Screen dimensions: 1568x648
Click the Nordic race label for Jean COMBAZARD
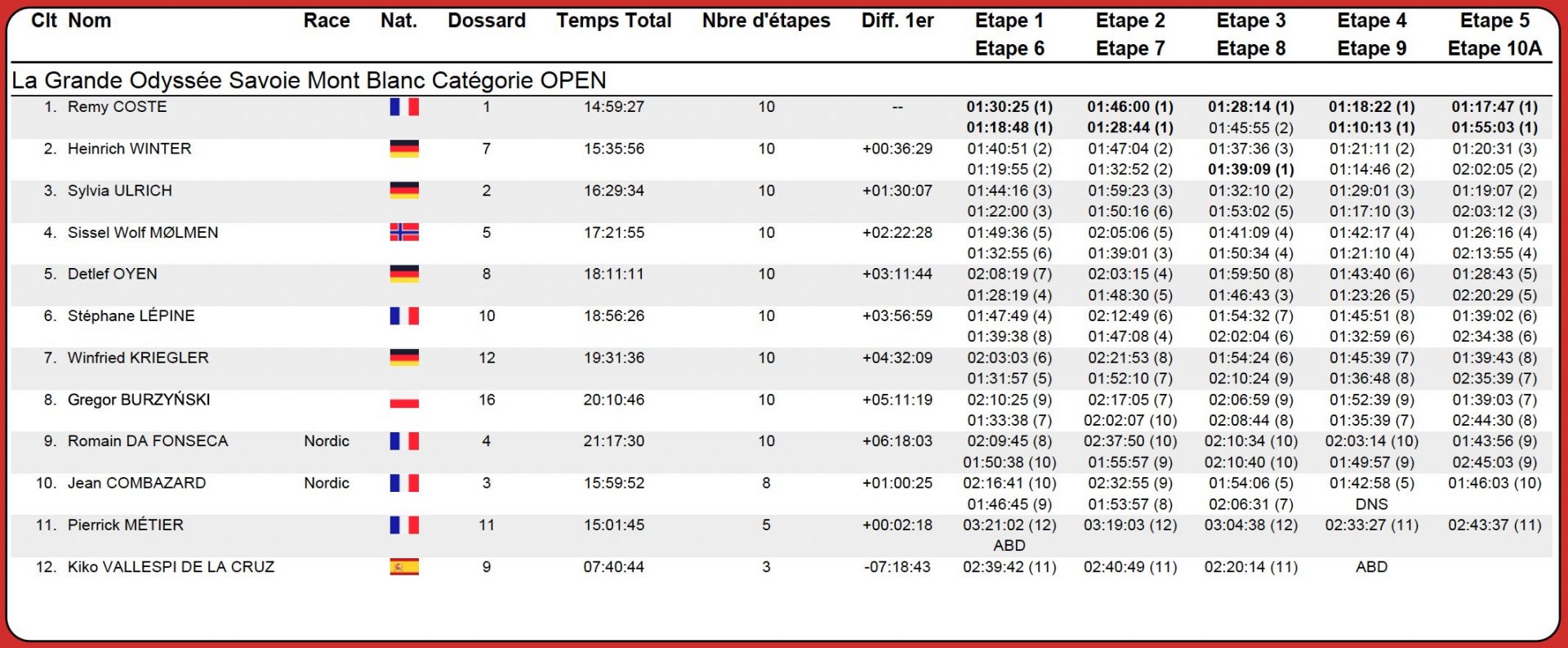(x=327, y=483)
